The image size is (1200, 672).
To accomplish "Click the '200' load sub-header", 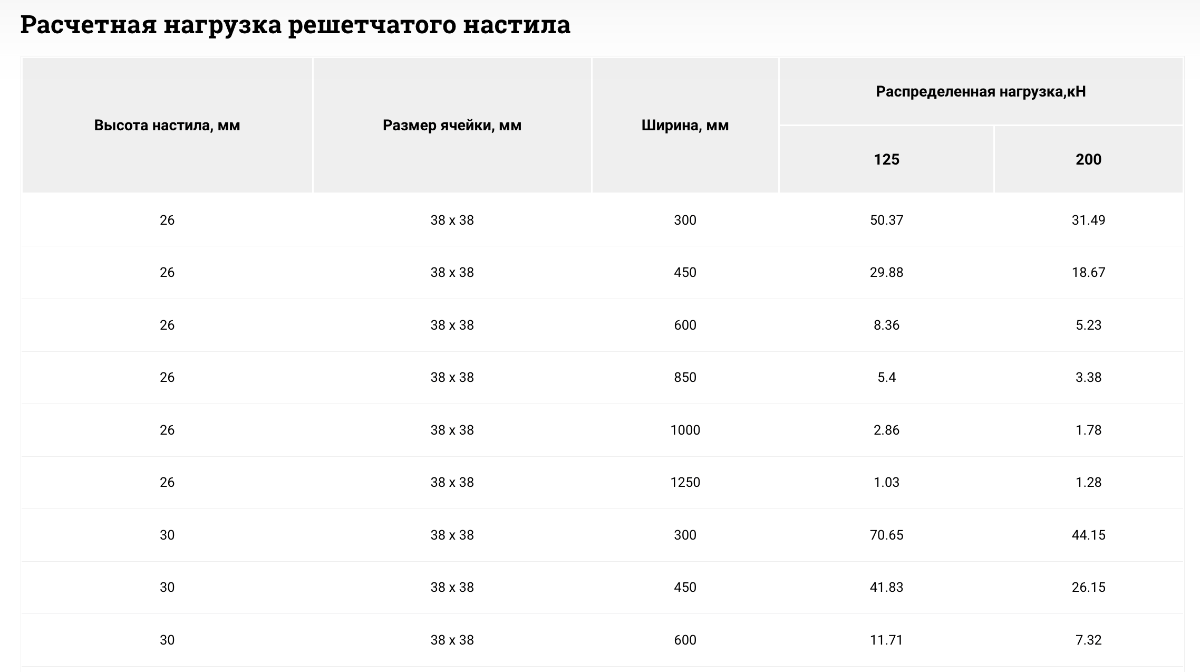I will coord(1088,160).
